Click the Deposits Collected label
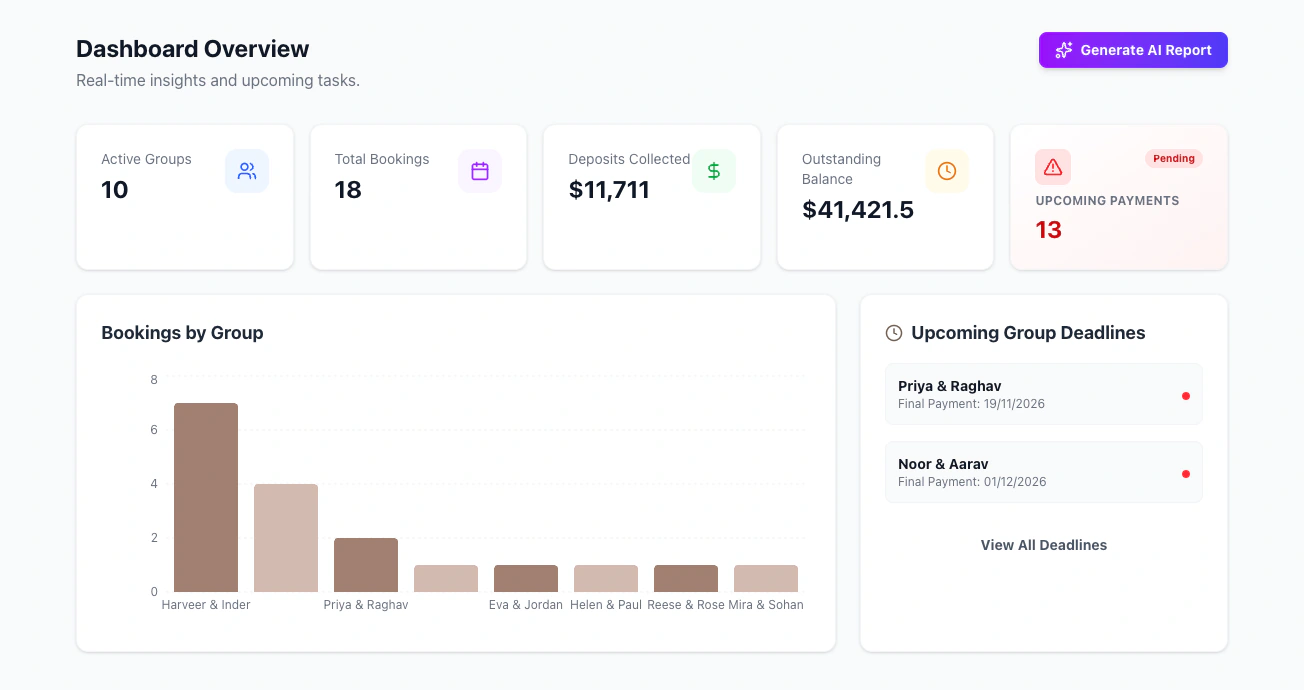 tap(629, 159)
